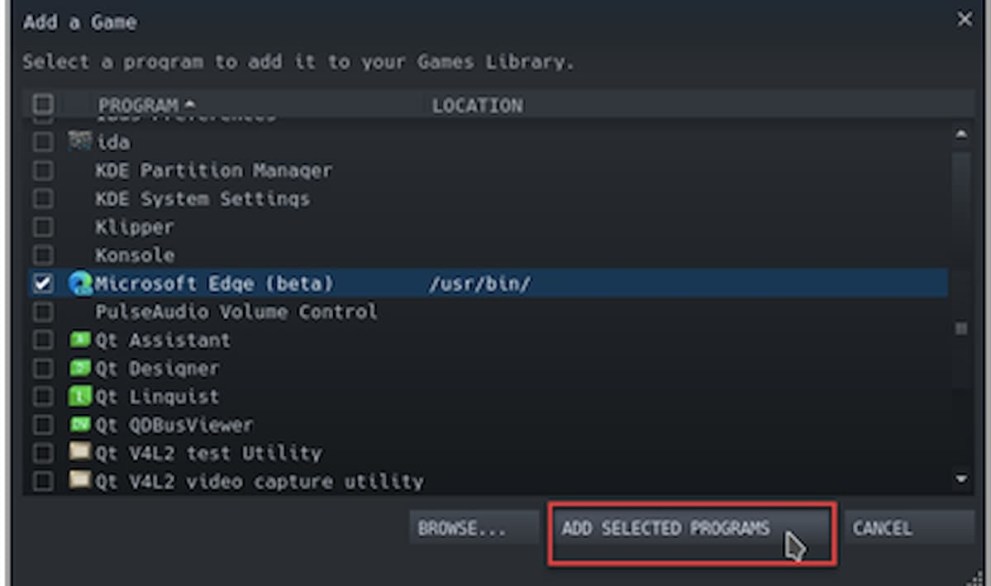The width and height of the screenshot is (991, 586).
Task: Uncheck the Microsoft Edge (beta) checkbox
Action: pyautogui.click(x=42, y=284)
